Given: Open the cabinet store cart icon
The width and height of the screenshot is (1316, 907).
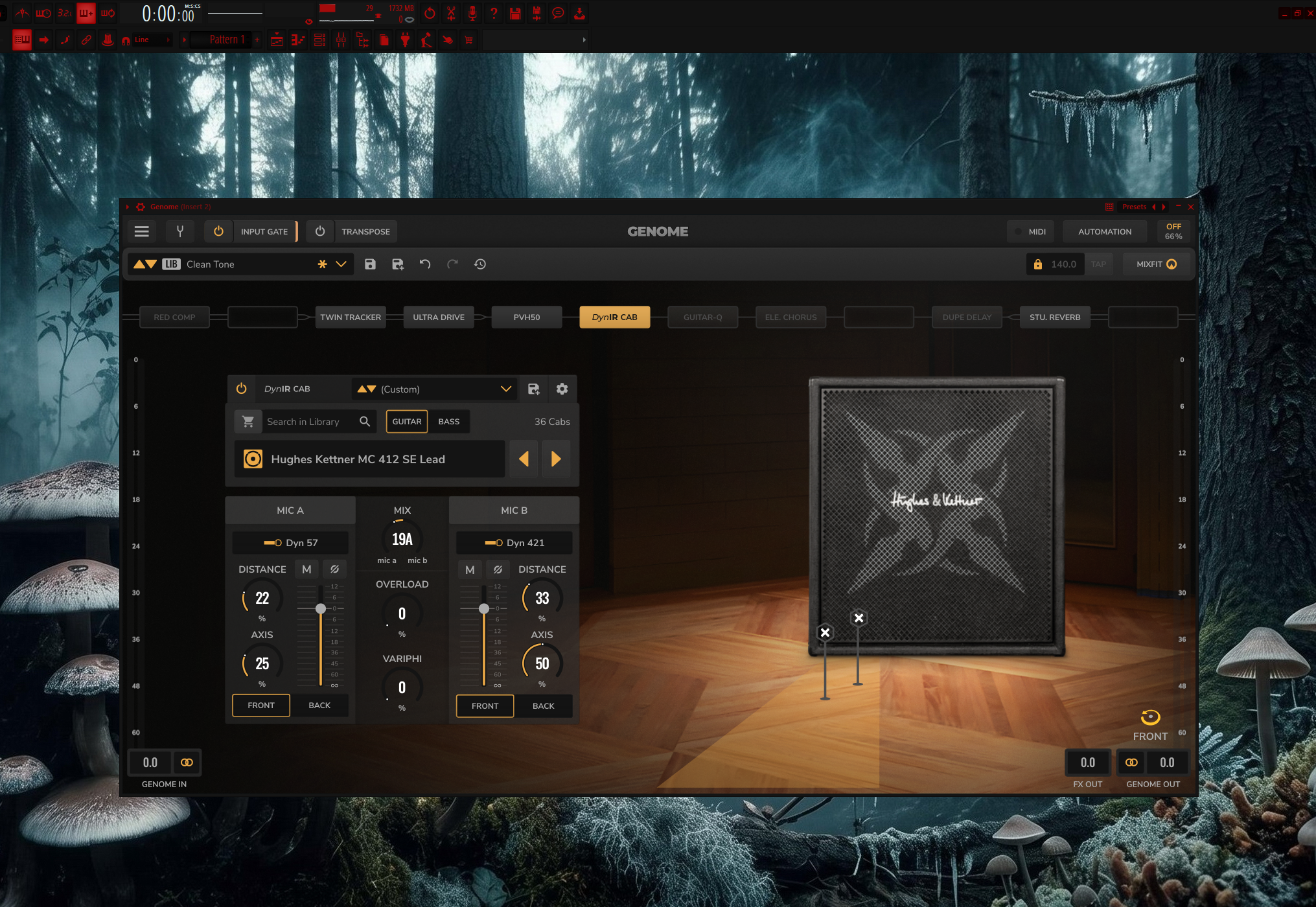Looking at the screenshot, I should pyautogui.click(x=248, y=422).
